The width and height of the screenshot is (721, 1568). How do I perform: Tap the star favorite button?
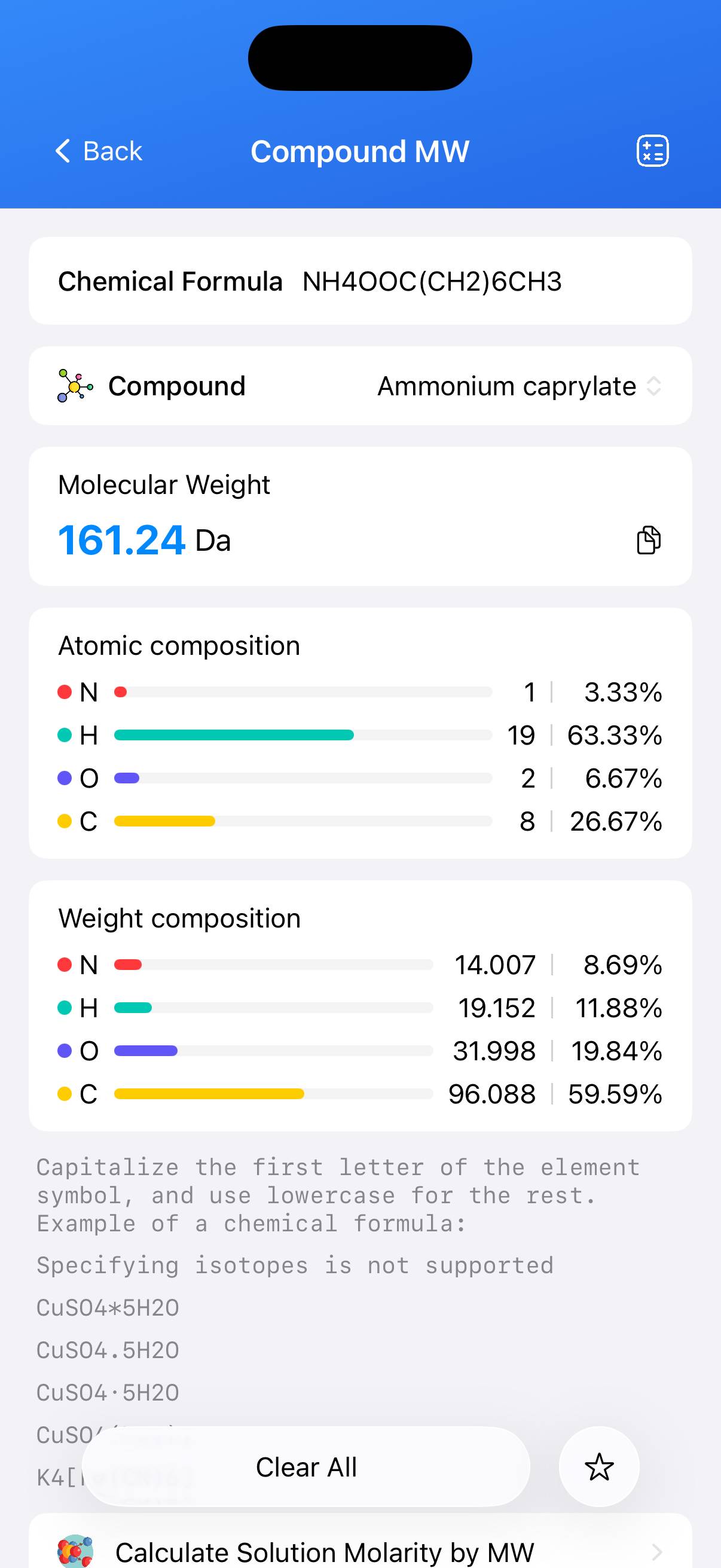598,1466
